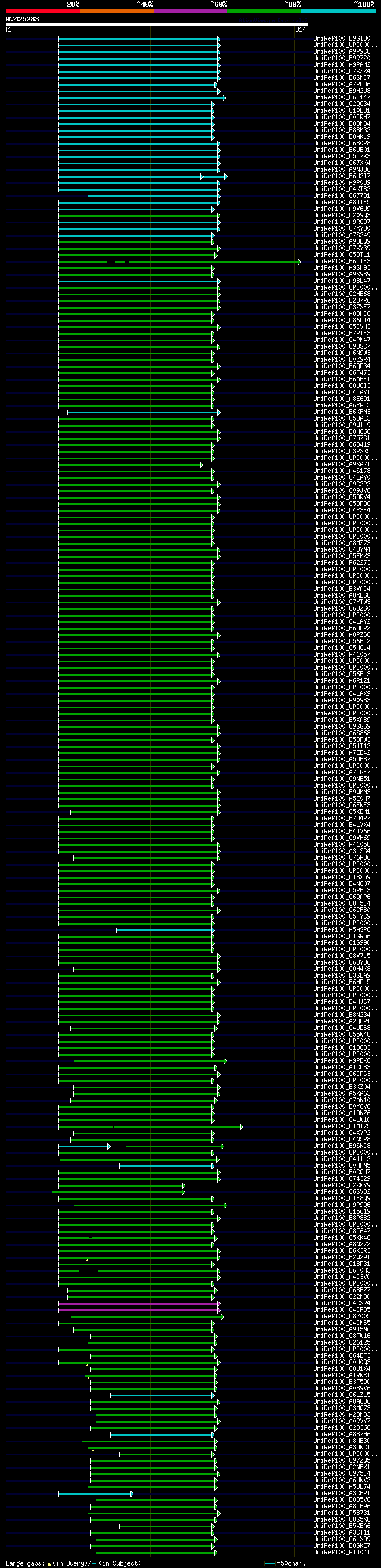Select the UniRef100_B9SNC8 entry

click(342, 1146)
